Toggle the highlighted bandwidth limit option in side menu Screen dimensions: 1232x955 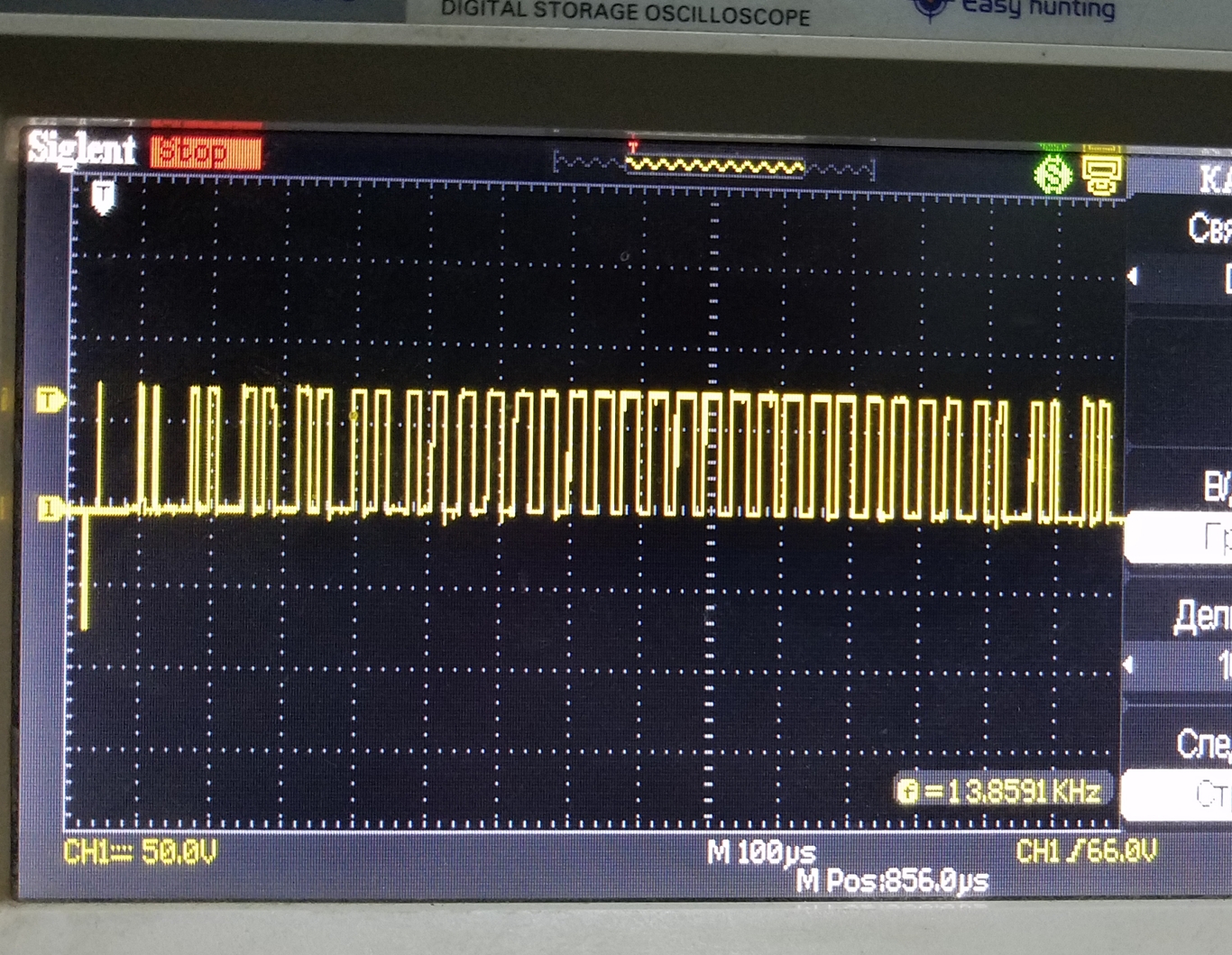tap(1181, 538)
